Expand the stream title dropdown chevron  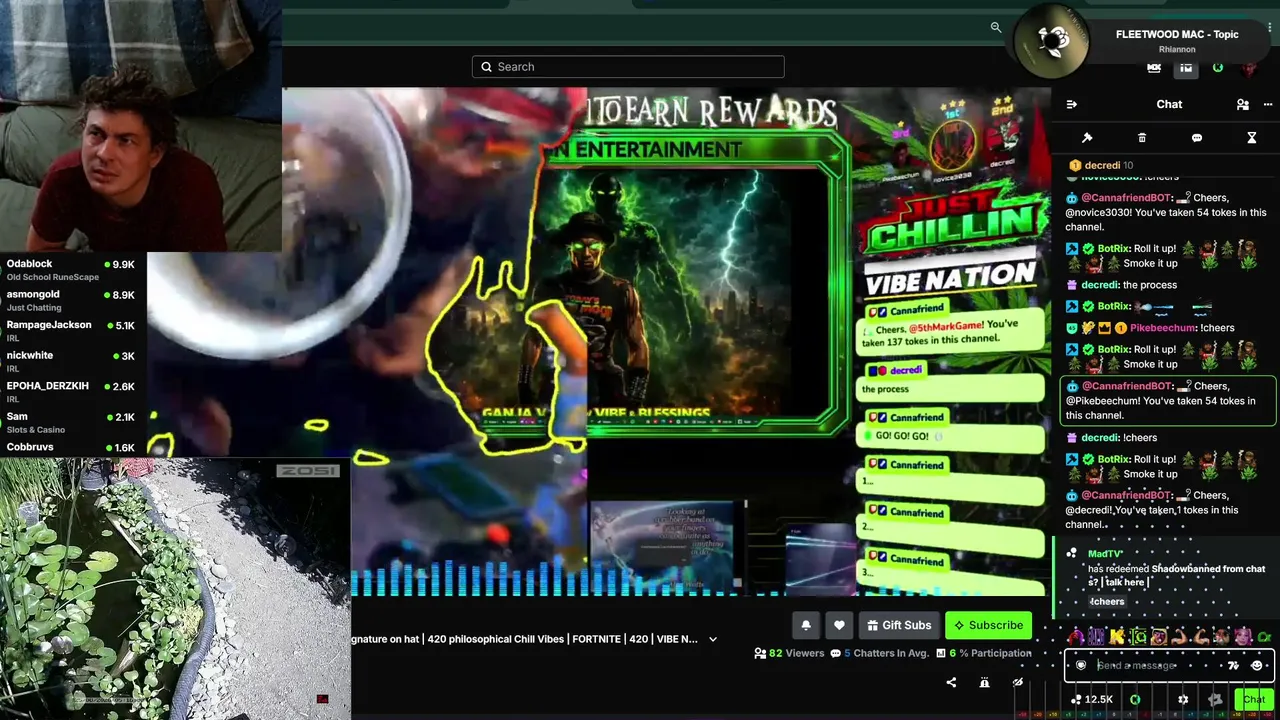tap(713, 639)
